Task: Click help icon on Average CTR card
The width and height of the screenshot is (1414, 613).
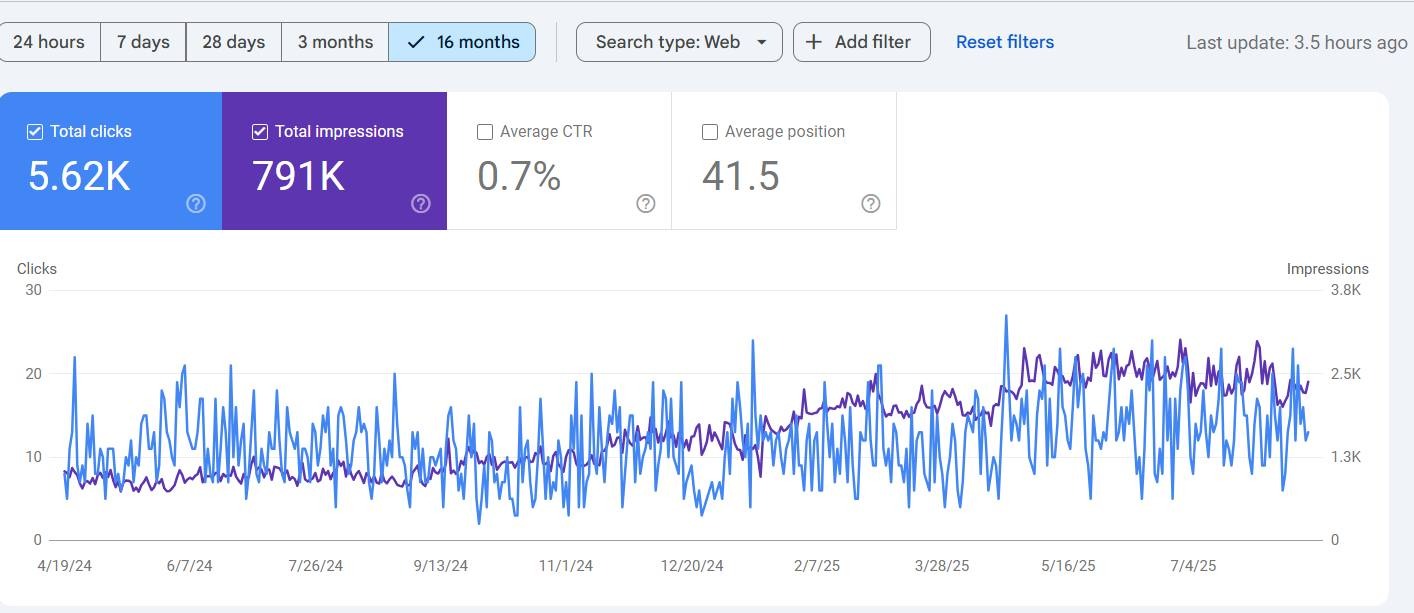Action: 646,204
